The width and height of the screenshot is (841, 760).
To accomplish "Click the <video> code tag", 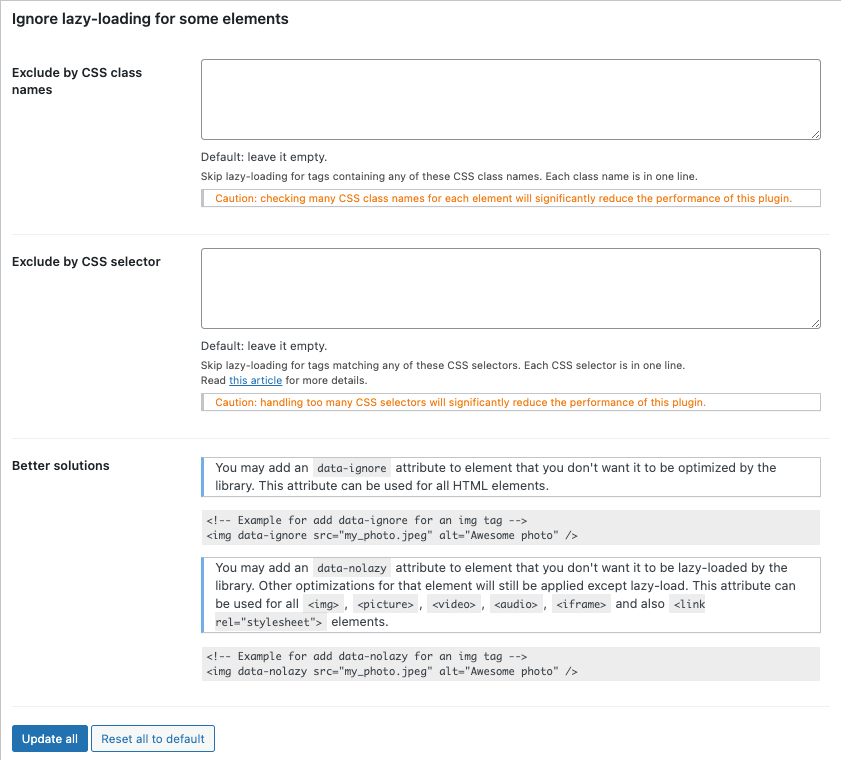I will [452, 605].
